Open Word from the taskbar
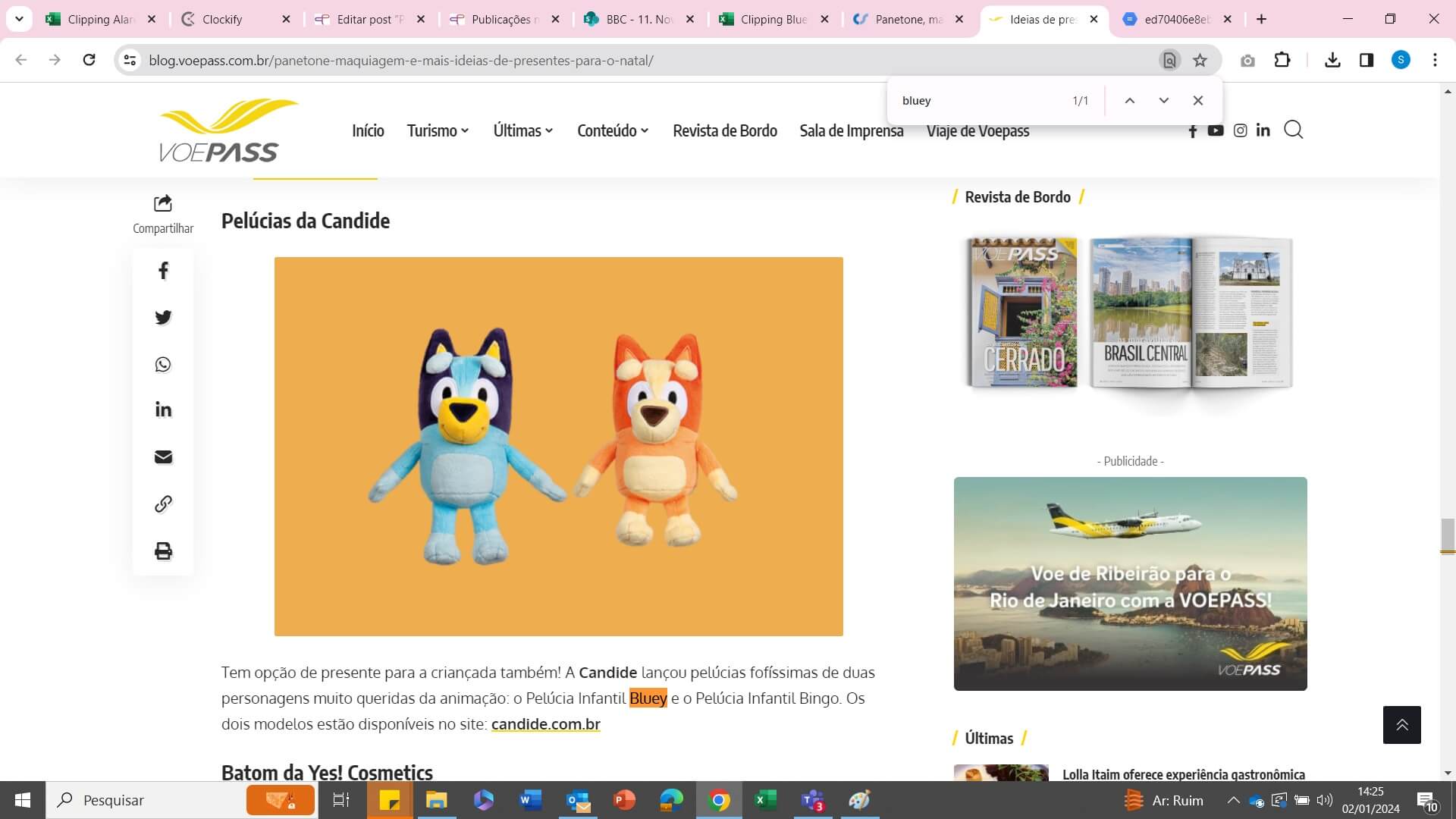1456x819 pixels. point(530,800)
